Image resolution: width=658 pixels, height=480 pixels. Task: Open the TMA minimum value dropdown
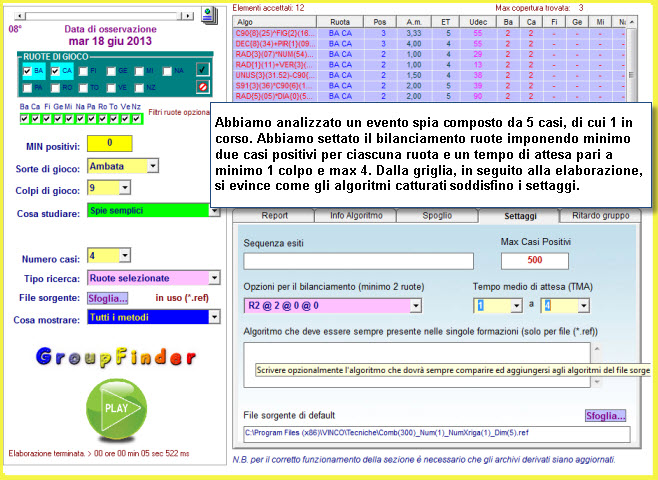(x=517, y=306)
